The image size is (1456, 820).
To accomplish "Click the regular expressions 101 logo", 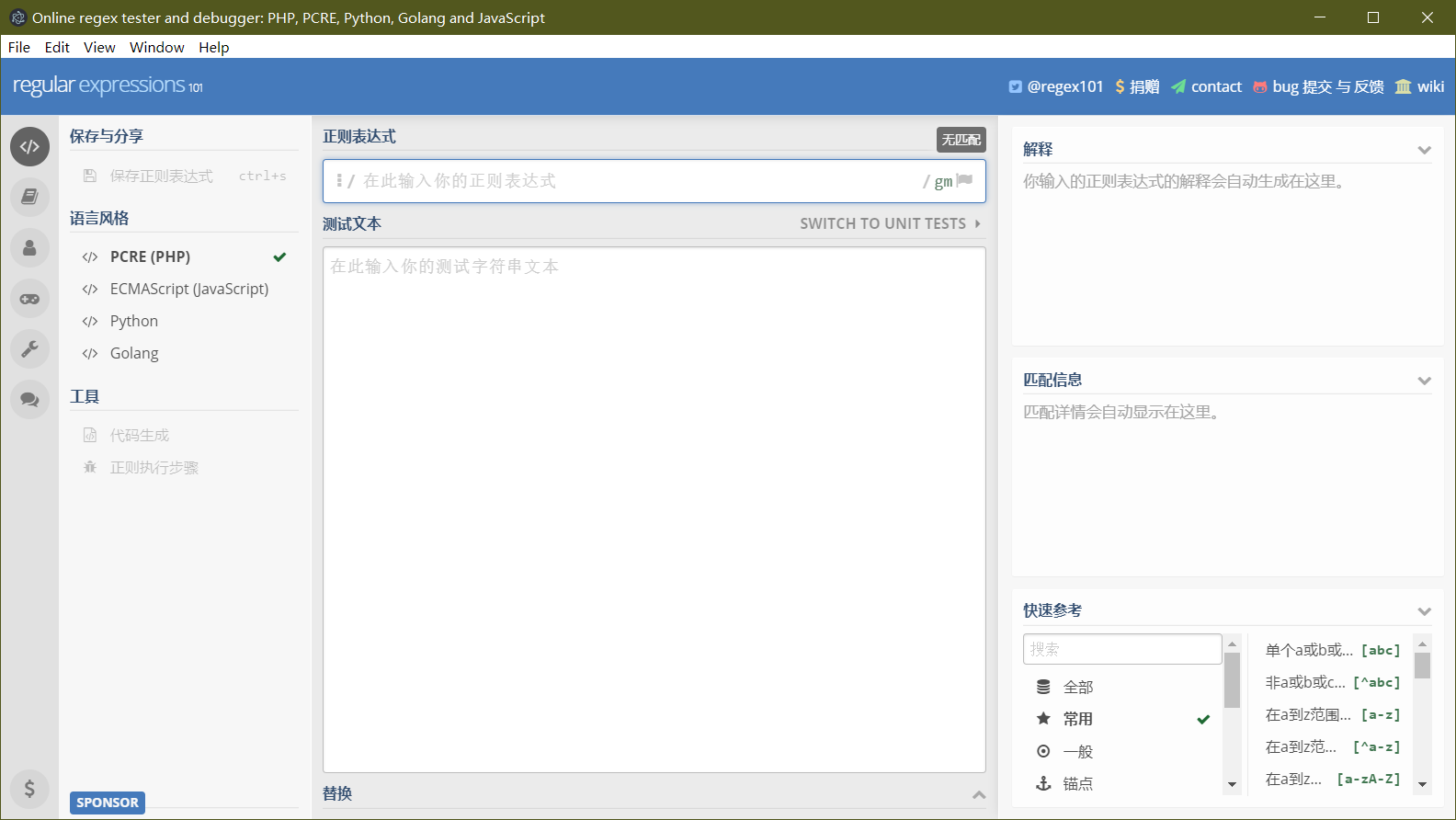I will (108, 85).
